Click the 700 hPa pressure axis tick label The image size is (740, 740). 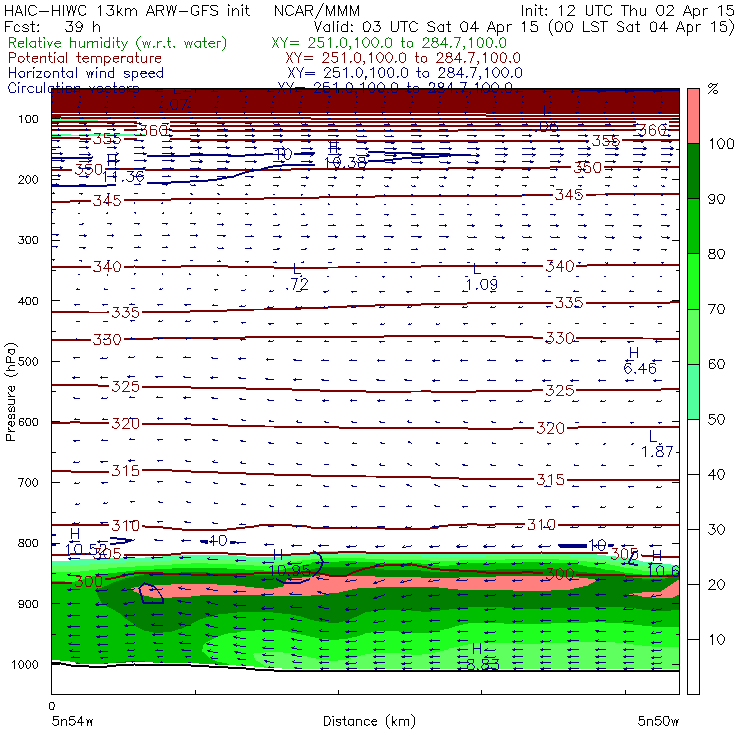click(x=28, y=482)
